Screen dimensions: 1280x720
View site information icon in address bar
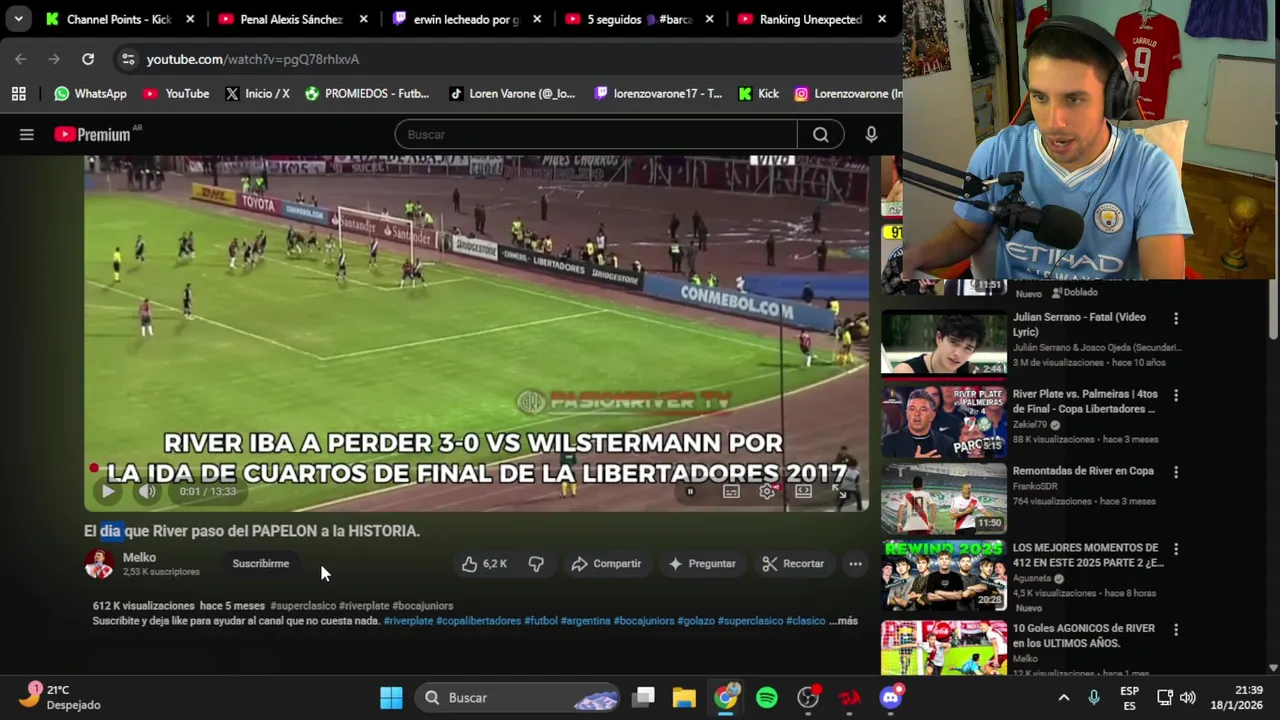[128, 59]
